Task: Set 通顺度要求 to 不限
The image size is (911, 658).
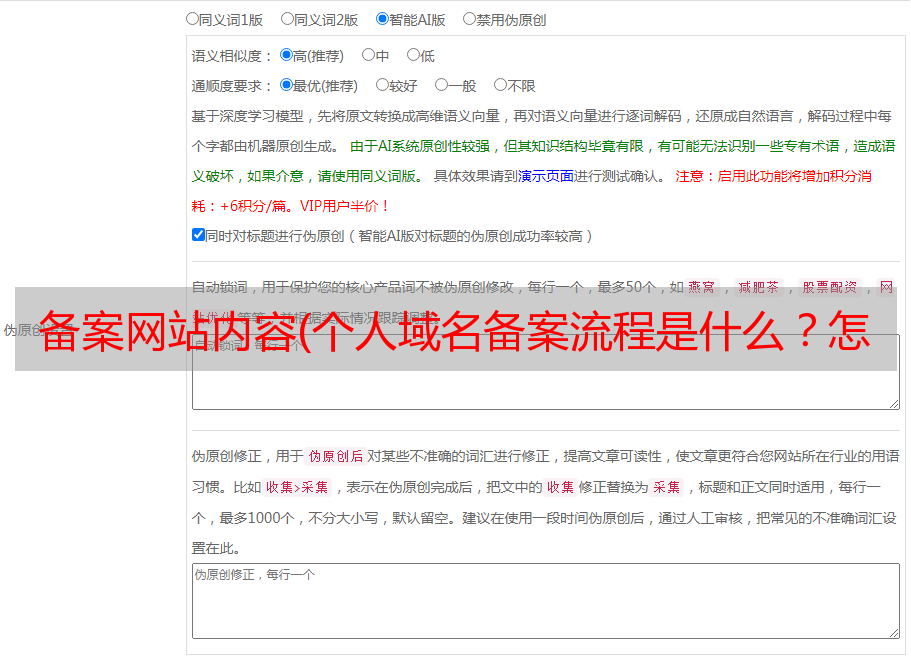Action: tap(500, 85)
